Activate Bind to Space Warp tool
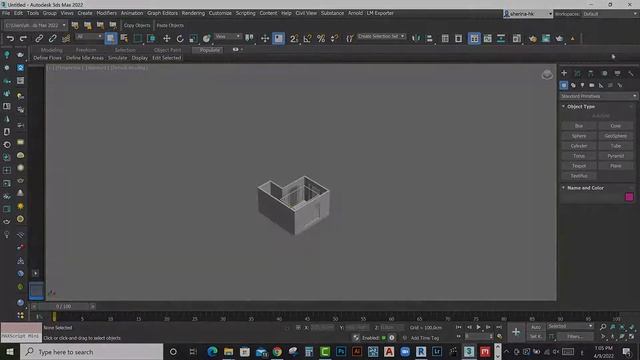 [x=66, y=38]
